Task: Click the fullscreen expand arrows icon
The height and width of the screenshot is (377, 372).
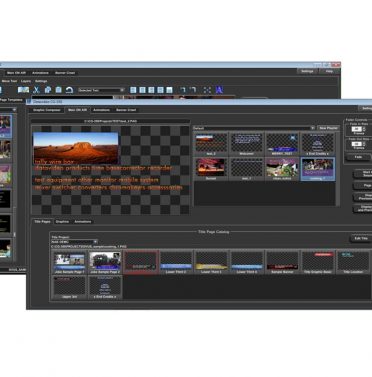Action: [207, 90]
